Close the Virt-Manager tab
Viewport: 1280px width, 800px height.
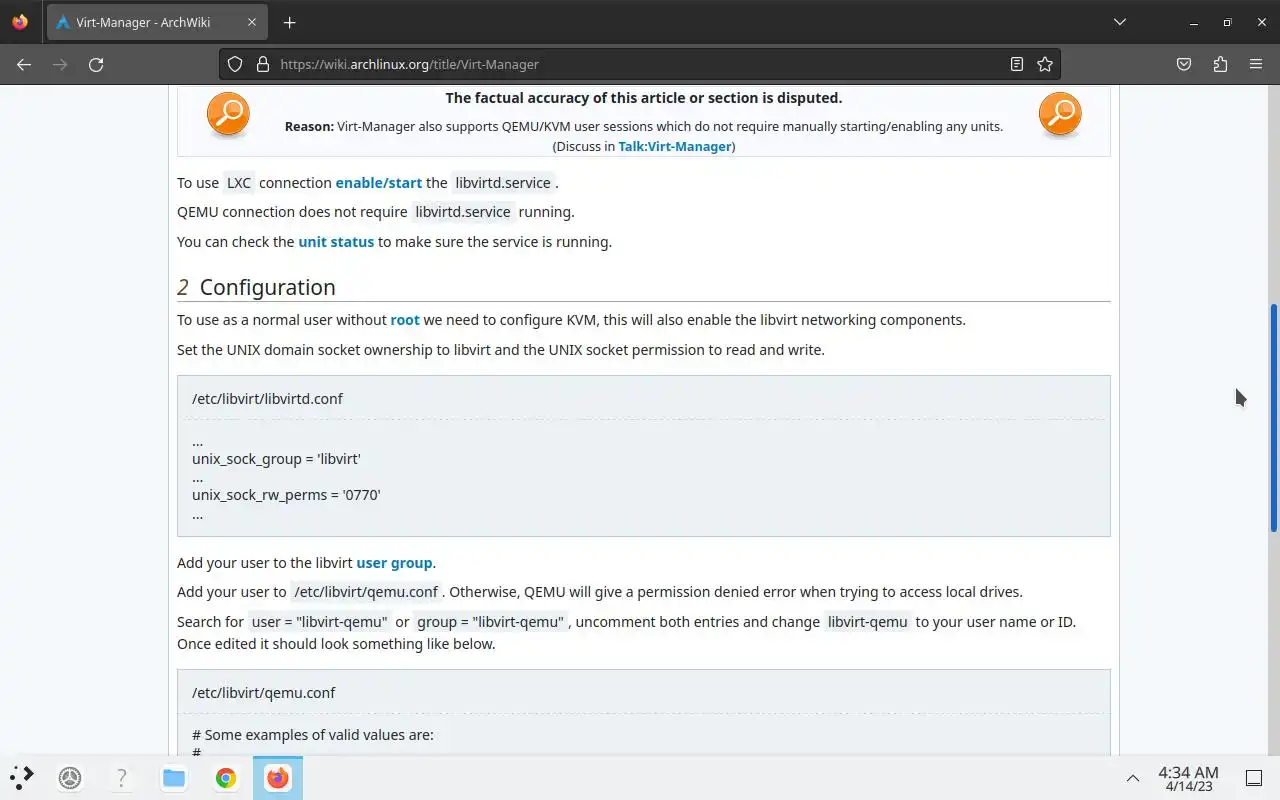pos(250,22)
